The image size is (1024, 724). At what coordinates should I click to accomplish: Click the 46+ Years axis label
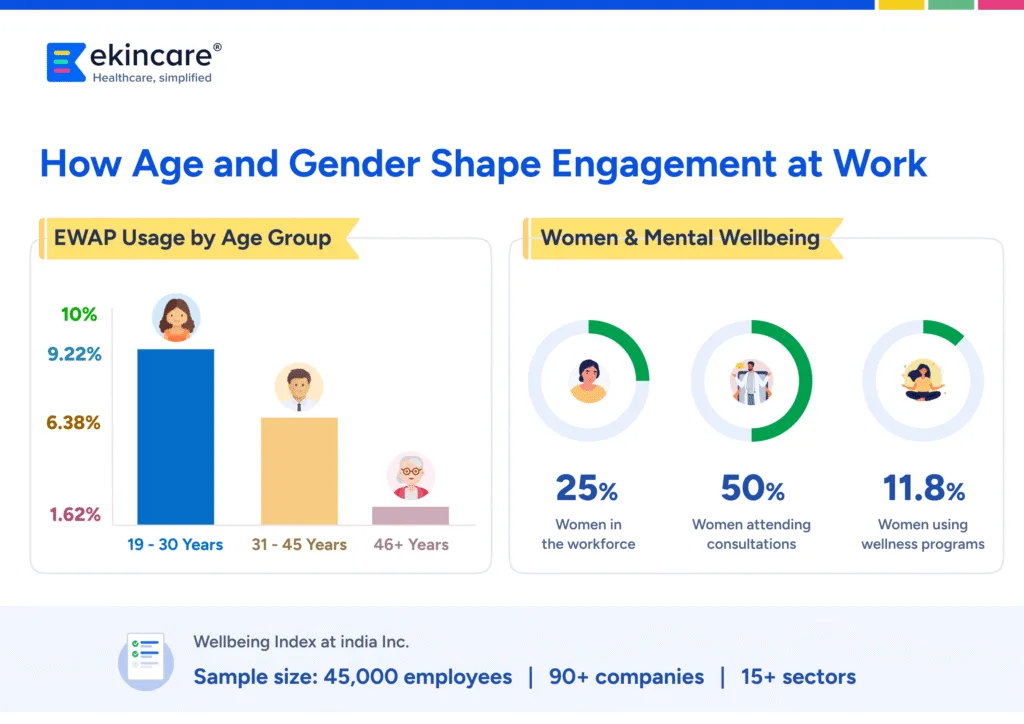click(x=410, y=545)
